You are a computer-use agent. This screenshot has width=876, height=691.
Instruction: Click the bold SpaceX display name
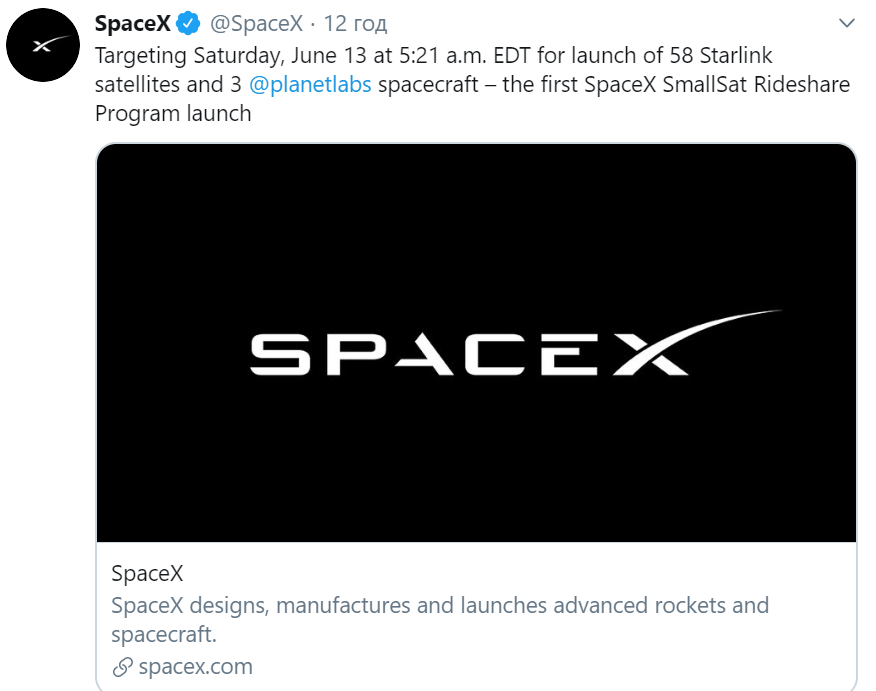[131, 21]
